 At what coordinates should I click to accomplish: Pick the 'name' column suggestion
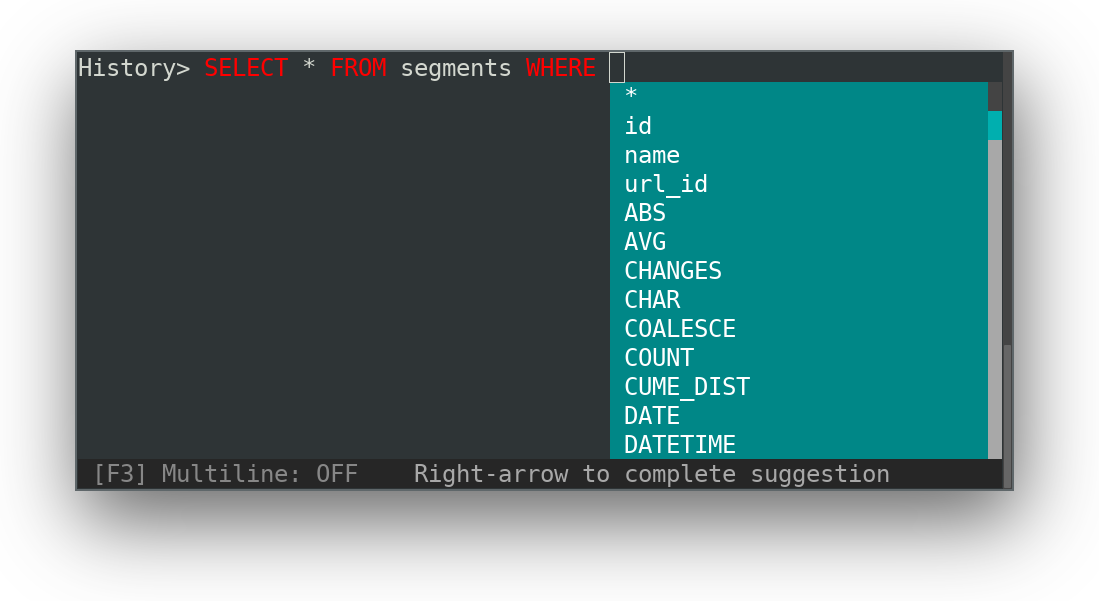coord(798,155)
